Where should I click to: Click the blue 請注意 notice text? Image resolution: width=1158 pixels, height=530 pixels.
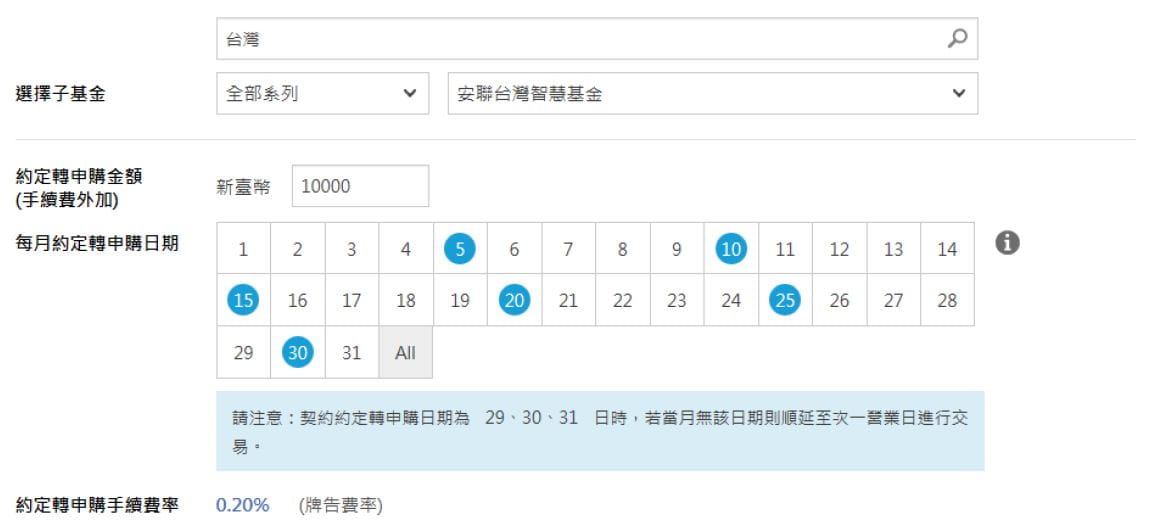point(600,432)
